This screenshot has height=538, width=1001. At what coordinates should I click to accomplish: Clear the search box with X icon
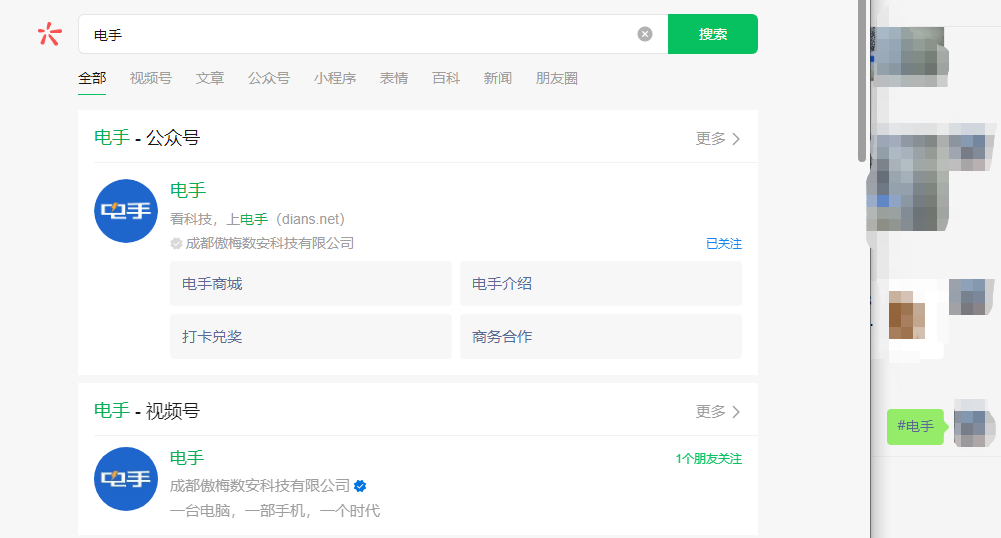tap(645, 34)
